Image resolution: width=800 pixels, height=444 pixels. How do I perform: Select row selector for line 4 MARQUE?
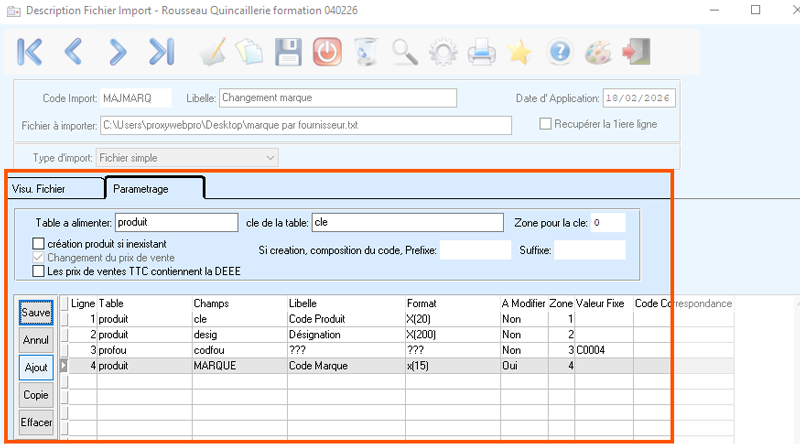coord(64,365)
